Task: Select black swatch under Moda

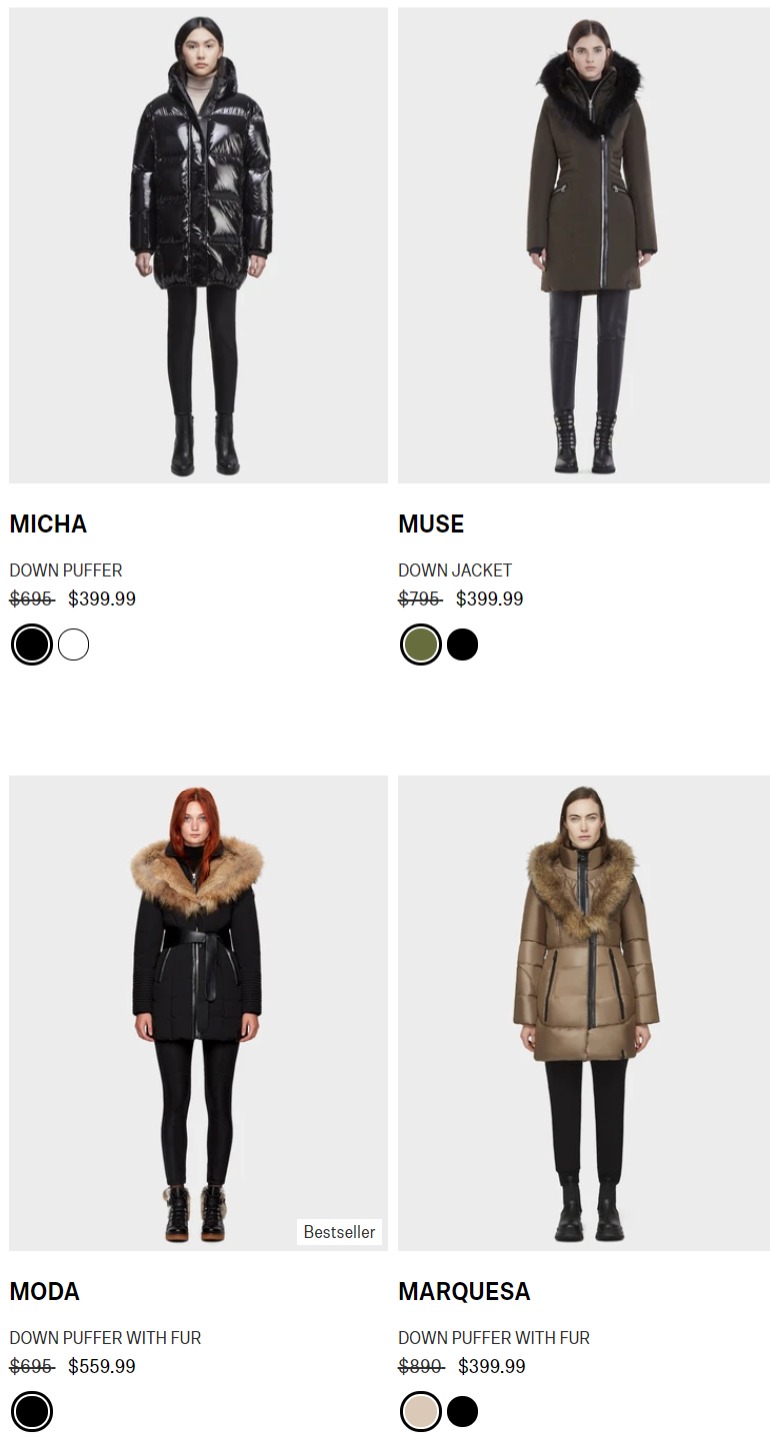Action: [32, 1412]
